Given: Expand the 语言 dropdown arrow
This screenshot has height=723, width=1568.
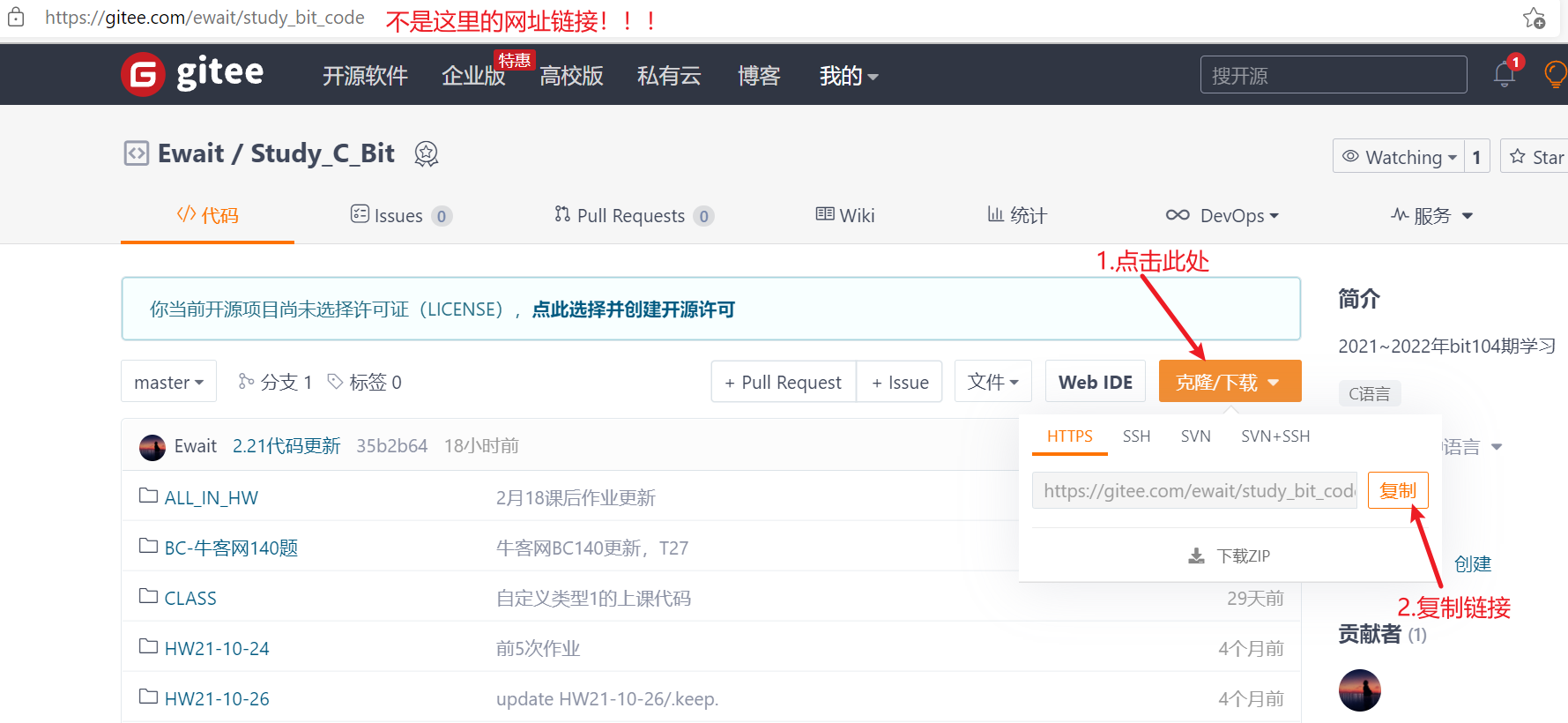Looking at the screenshot, I should 1497,447.
